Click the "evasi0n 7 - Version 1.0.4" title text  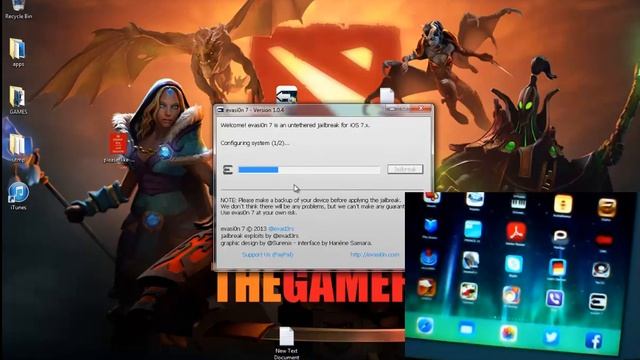click(254, 110)
